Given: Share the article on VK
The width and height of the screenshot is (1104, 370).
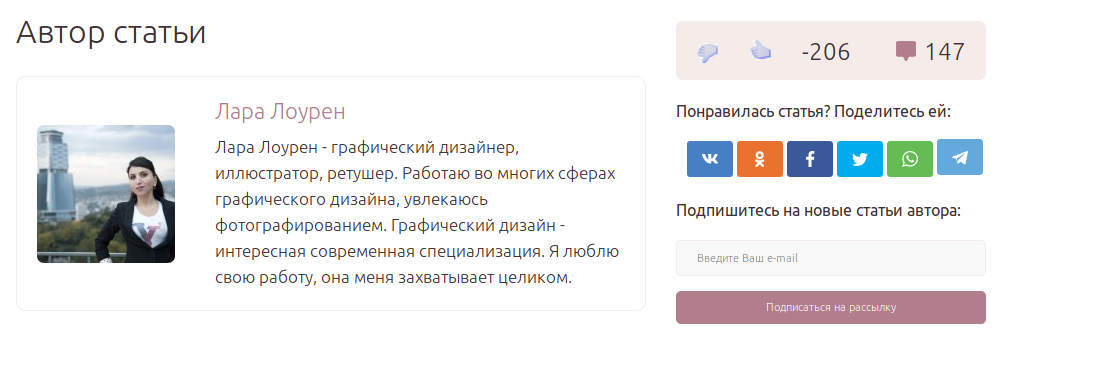Looking at the screenshot, I should click(x=710, y=159).
